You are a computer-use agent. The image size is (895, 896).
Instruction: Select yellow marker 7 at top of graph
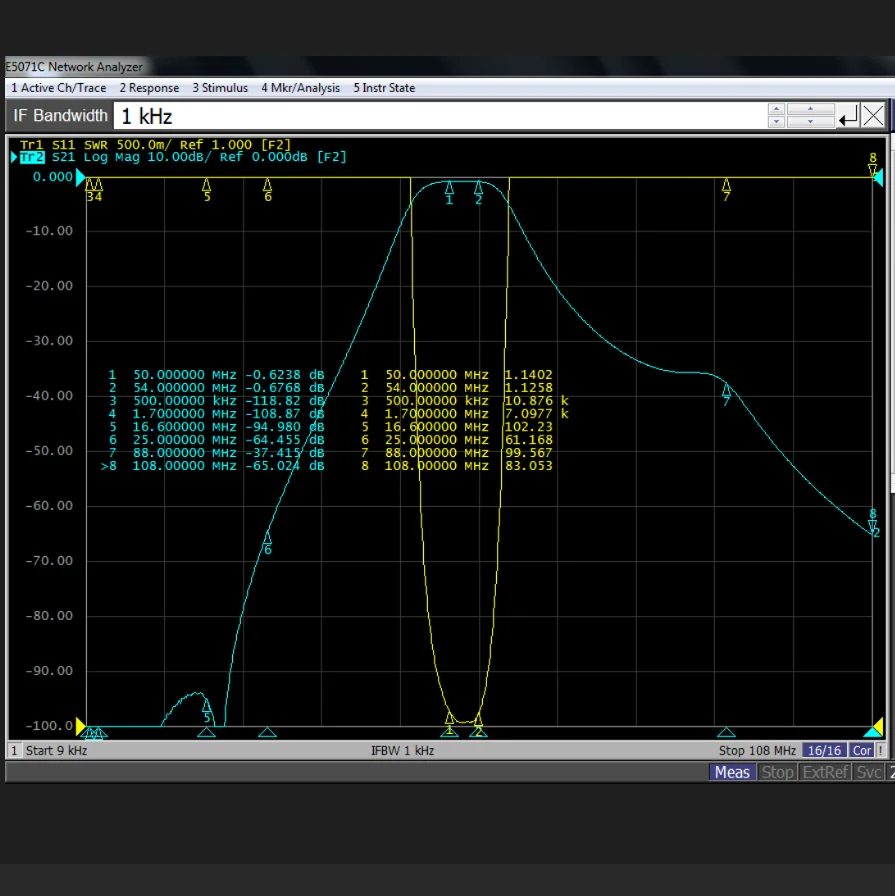[727, 186]
